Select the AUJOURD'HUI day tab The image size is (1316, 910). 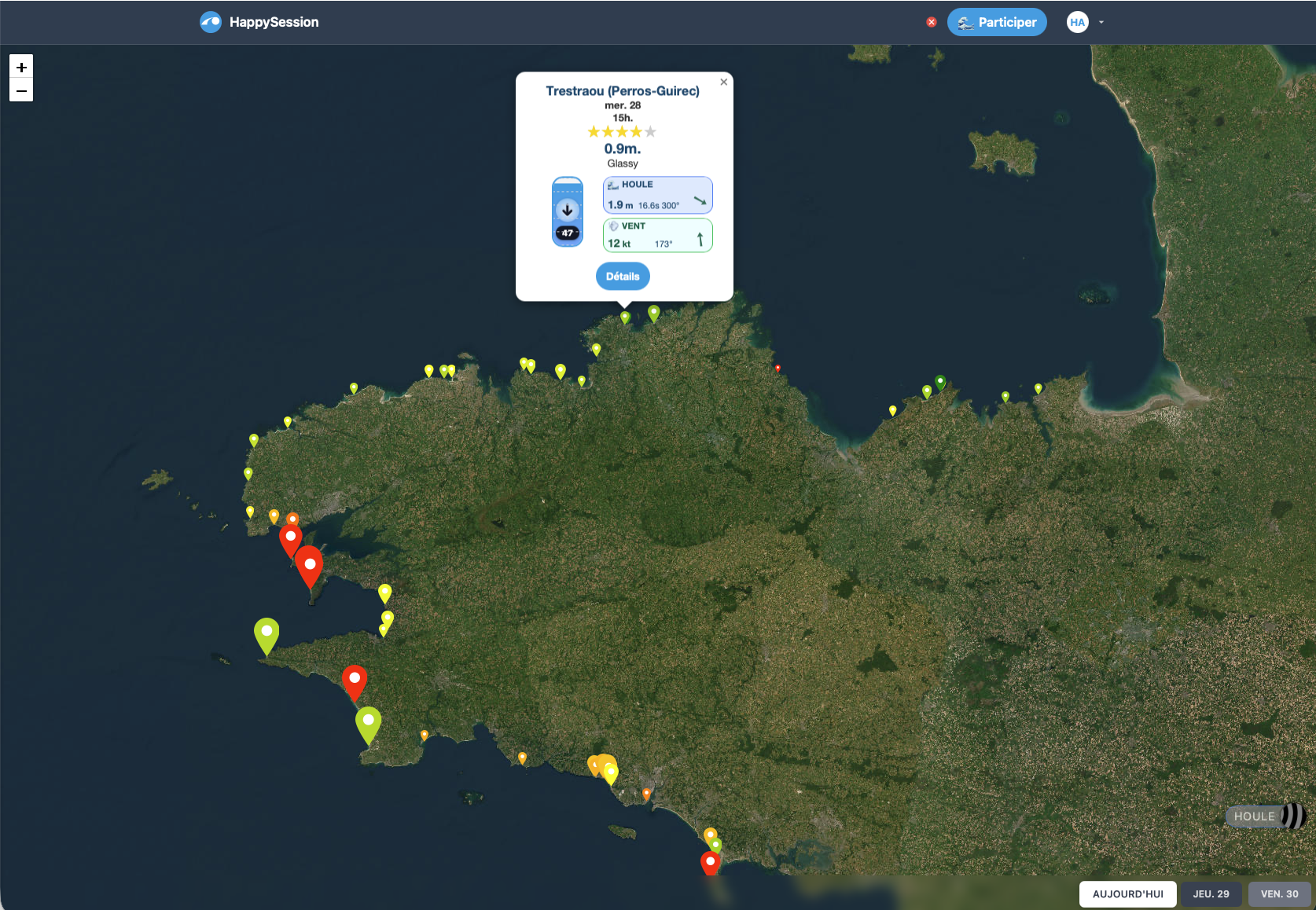coord(1127,894)
